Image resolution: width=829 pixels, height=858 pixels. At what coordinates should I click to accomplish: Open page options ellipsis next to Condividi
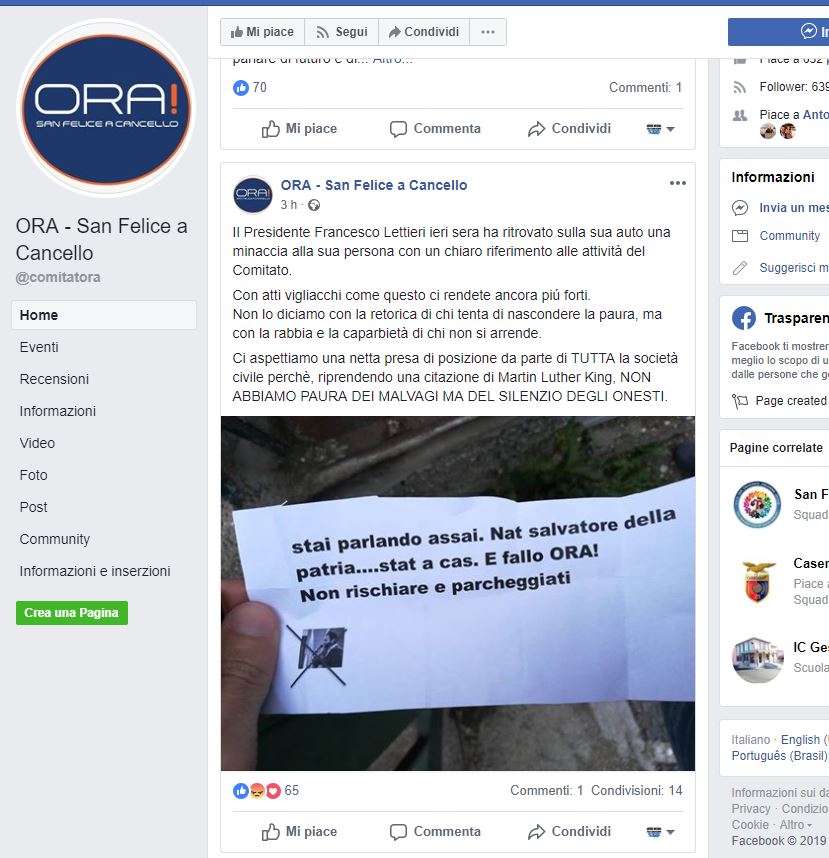(488, 32)
